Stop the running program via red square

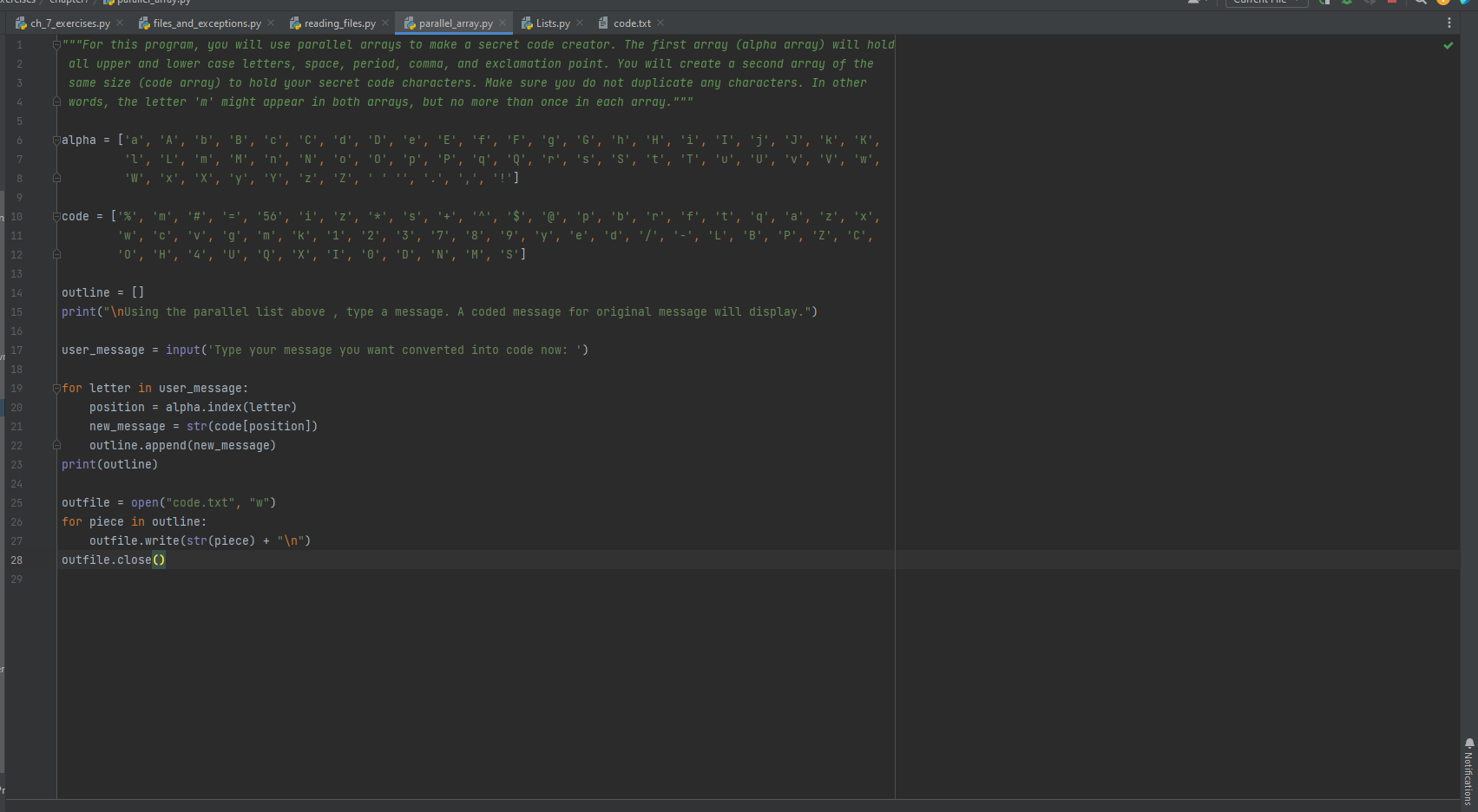click(x=1392, y=3)
